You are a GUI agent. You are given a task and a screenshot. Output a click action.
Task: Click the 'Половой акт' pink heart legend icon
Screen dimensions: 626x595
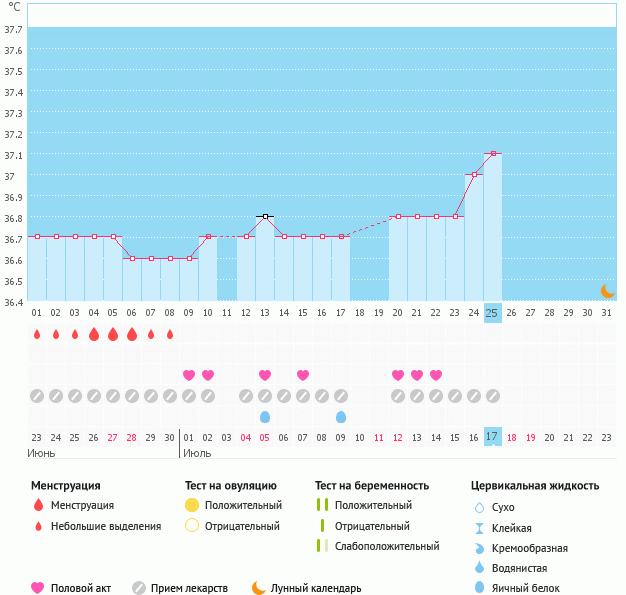pos(38,588)
